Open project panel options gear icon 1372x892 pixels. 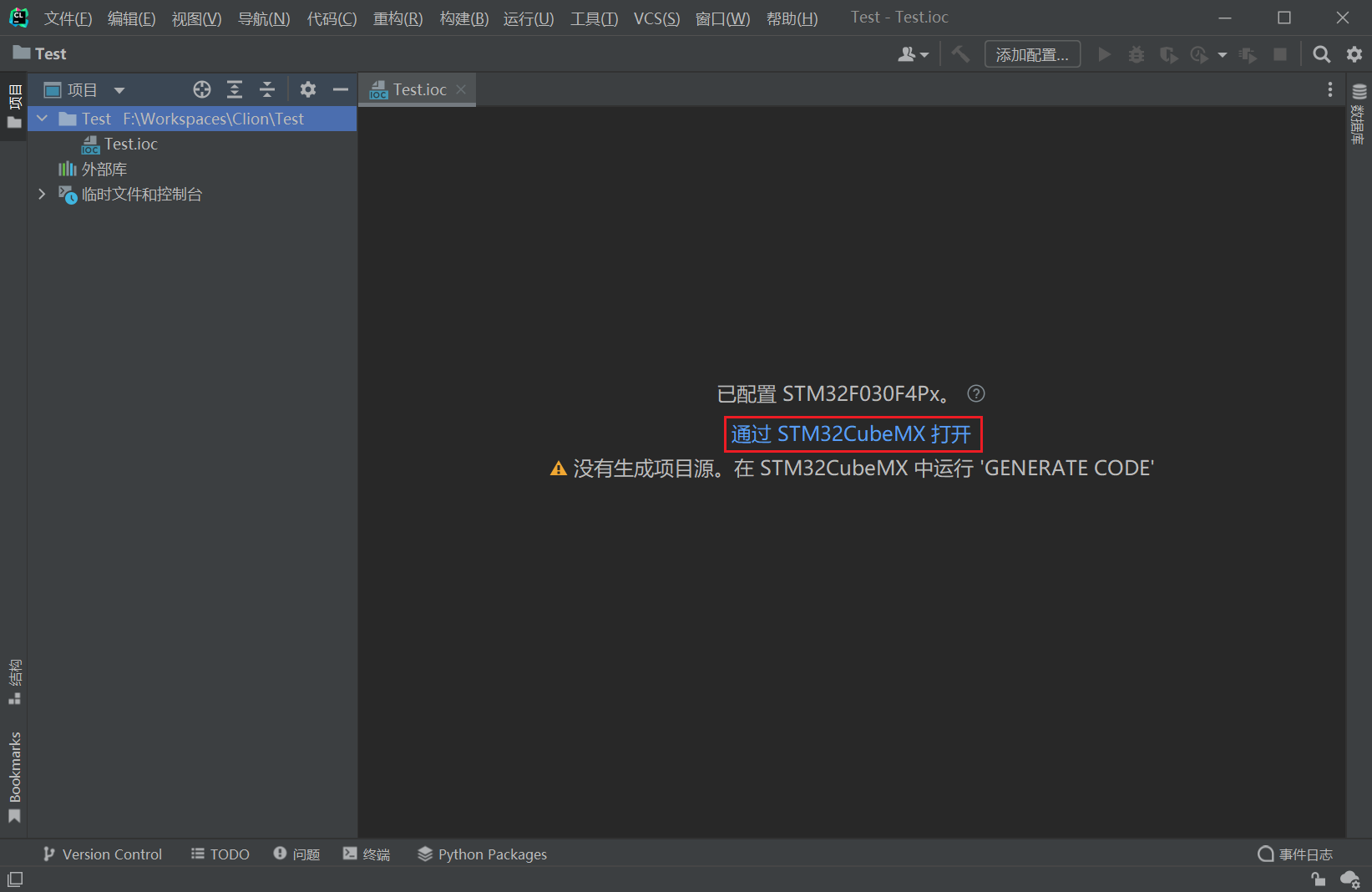click(x=308, y=89)
